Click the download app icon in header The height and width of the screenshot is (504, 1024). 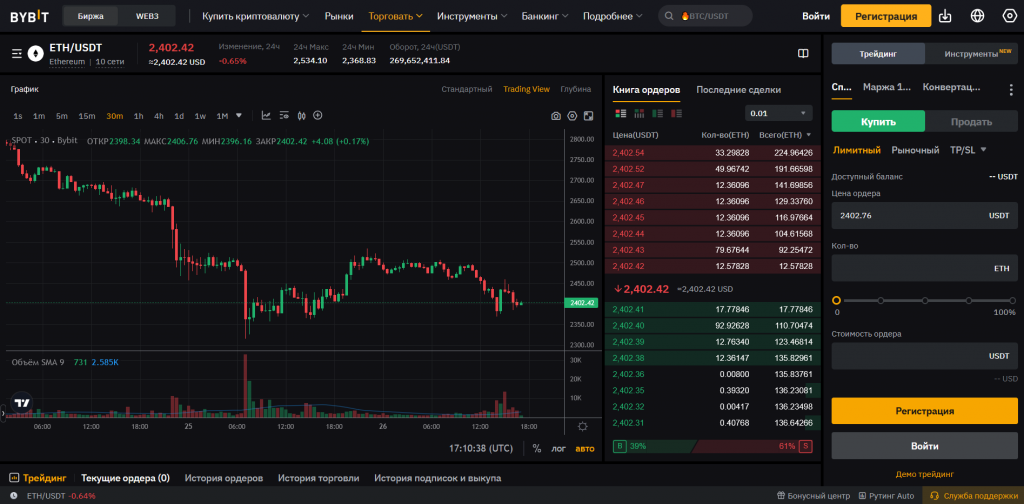[x=945, y=16]
